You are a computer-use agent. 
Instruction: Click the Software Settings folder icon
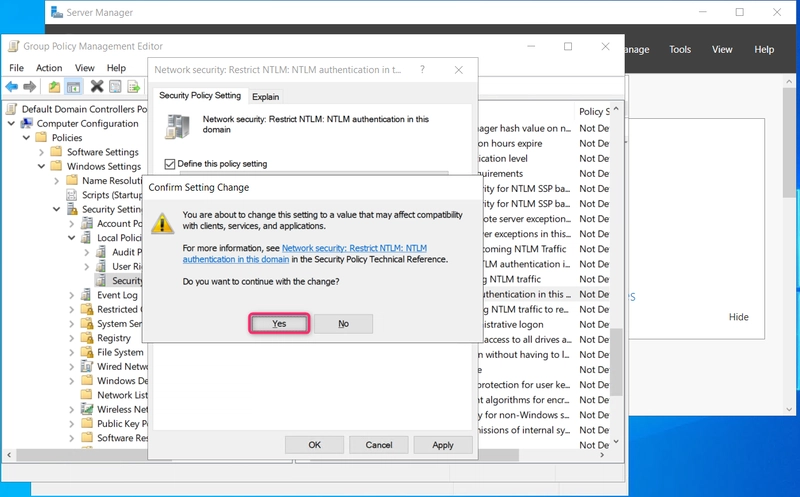pos(57,152)
